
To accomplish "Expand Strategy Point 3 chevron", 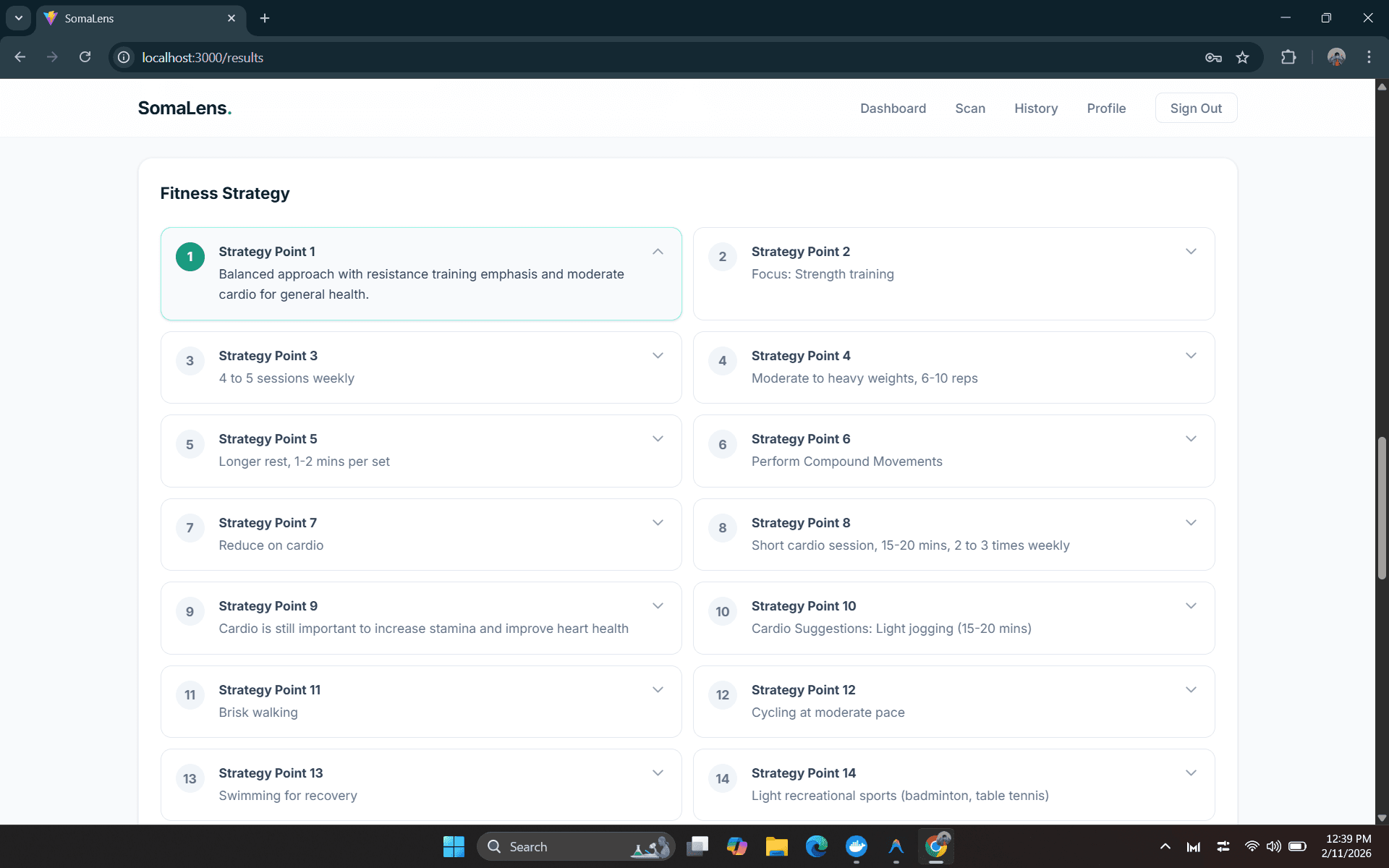I will [658, 356].
